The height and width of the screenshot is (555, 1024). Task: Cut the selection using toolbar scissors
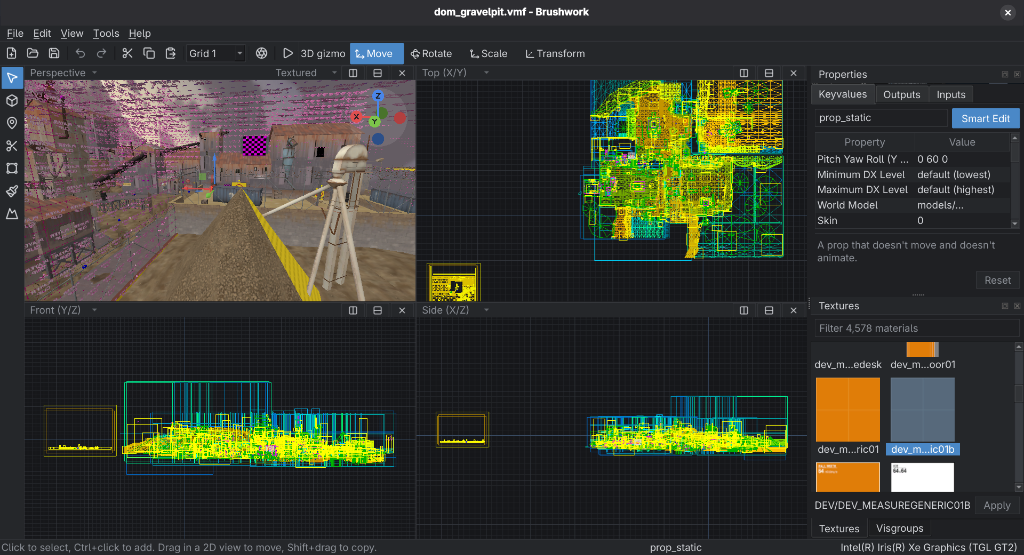pos(127,54)
